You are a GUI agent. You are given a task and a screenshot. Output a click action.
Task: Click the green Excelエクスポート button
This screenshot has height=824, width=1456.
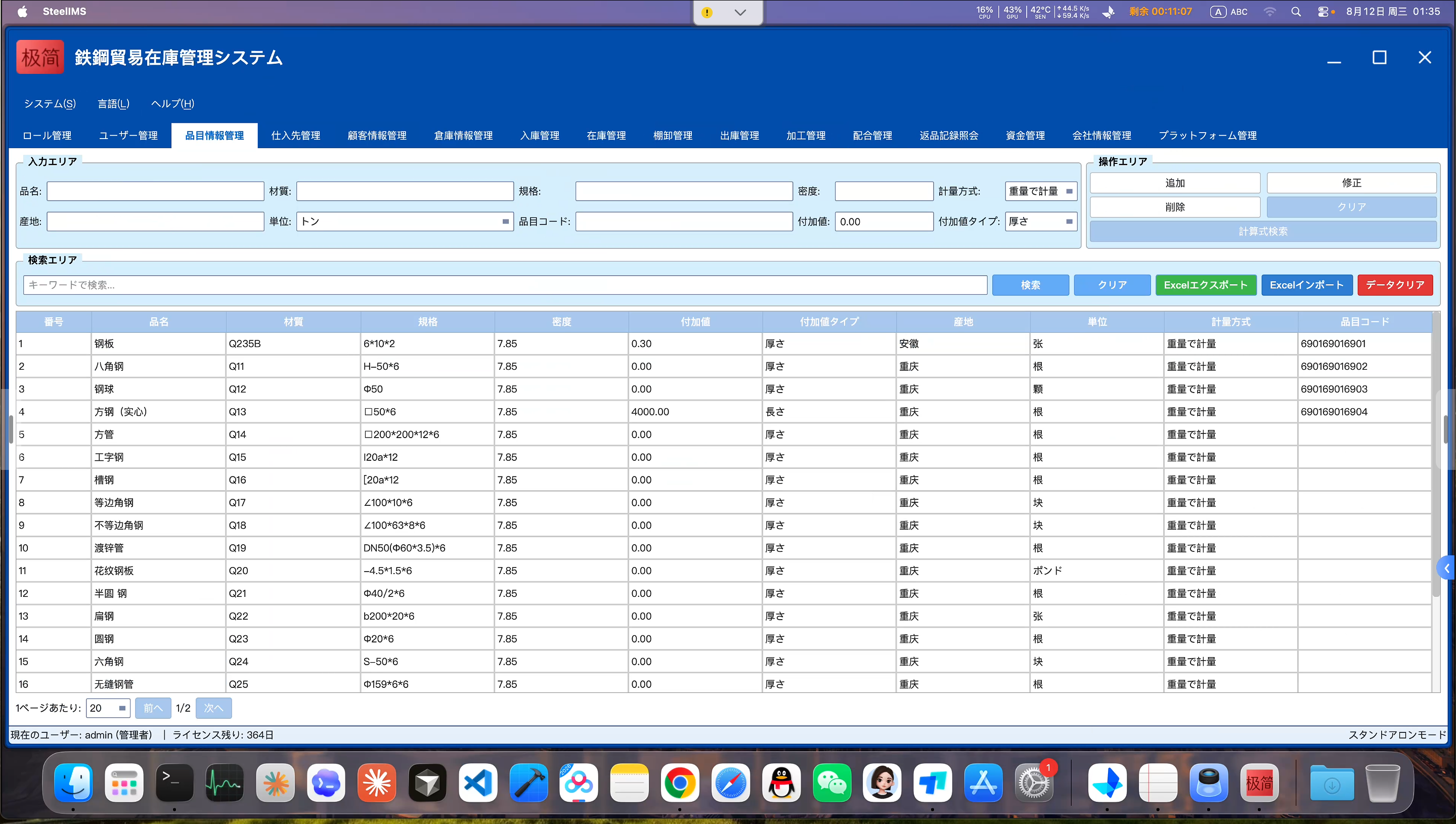coord(1206,285)
